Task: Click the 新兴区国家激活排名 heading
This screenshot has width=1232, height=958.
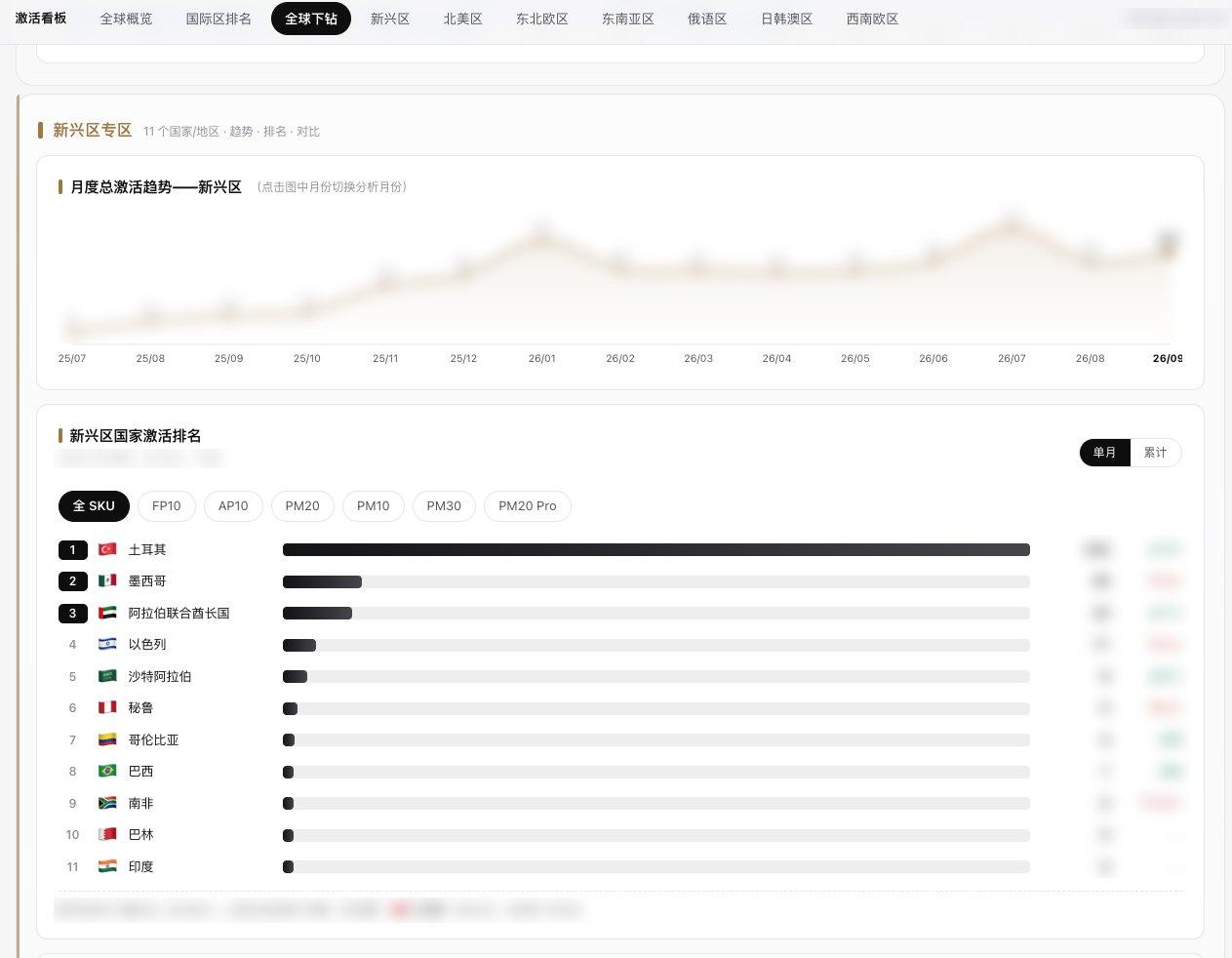Action: point(135,435)
